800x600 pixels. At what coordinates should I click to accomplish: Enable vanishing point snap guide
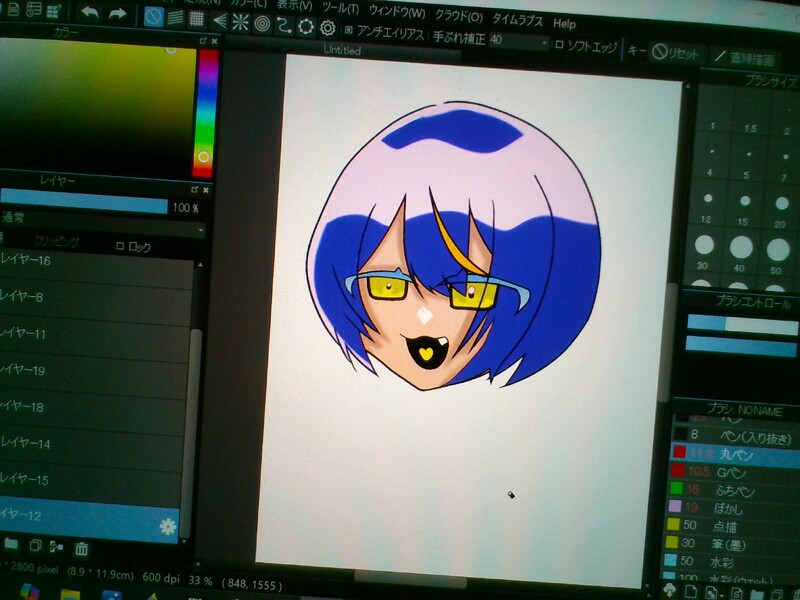click(219, 21)
